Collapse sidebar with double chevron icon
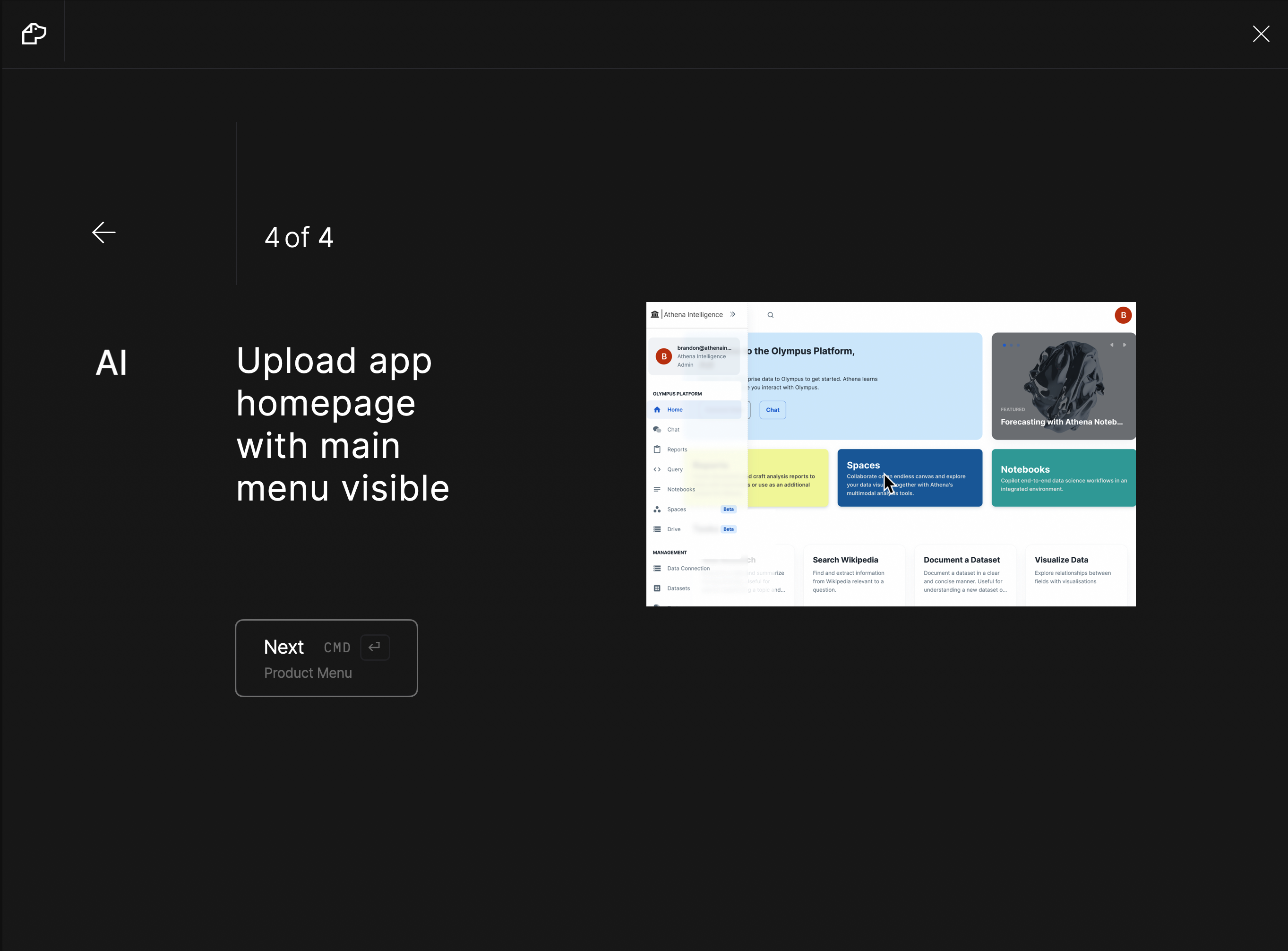 click(x=733, y=314)
